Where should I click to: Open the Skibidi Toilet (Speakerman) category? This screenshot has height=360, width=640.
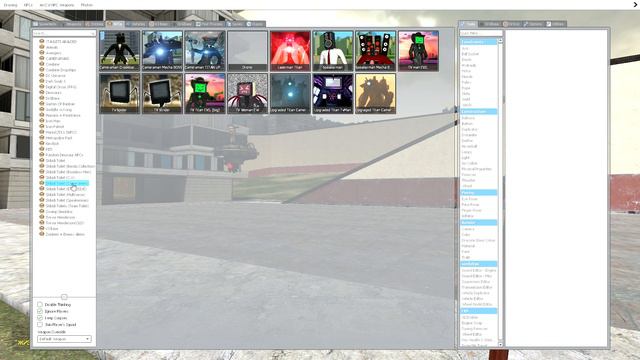[67, 200]
